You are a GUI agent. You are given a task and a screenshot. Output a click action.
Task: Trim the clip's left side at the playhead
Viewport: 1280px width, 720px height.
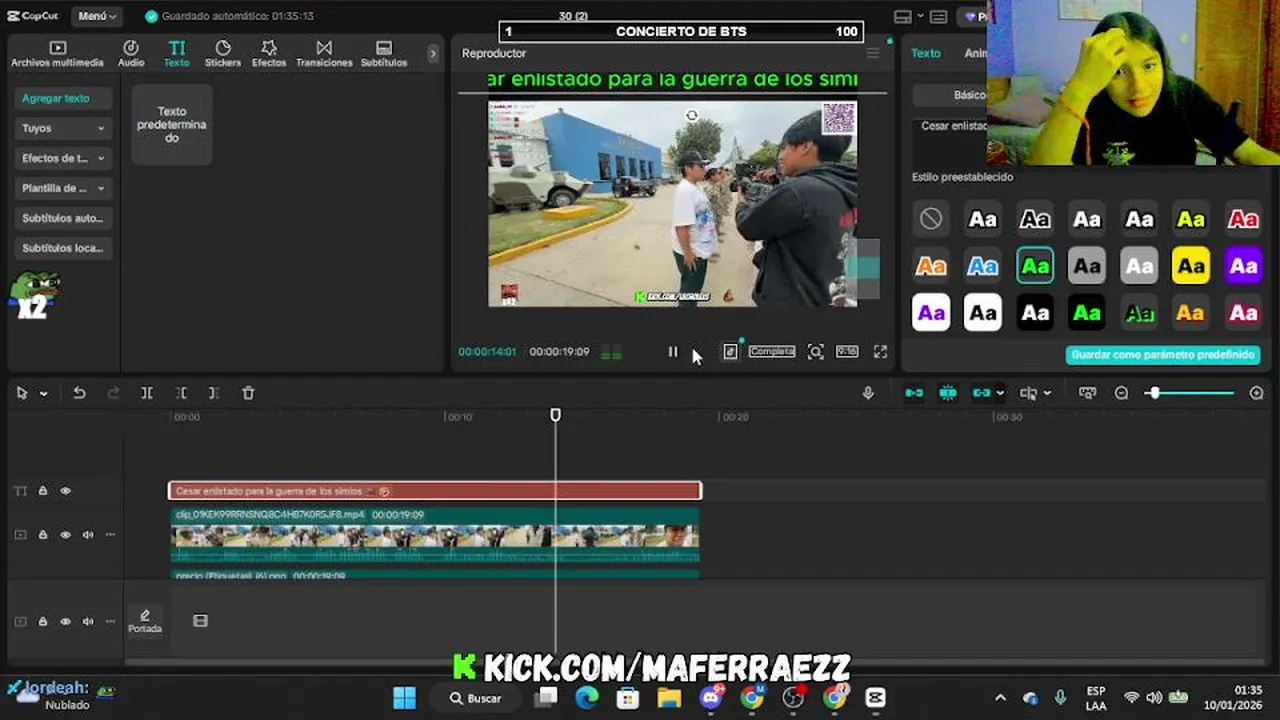pyautogui.click(x=181, y=393)
